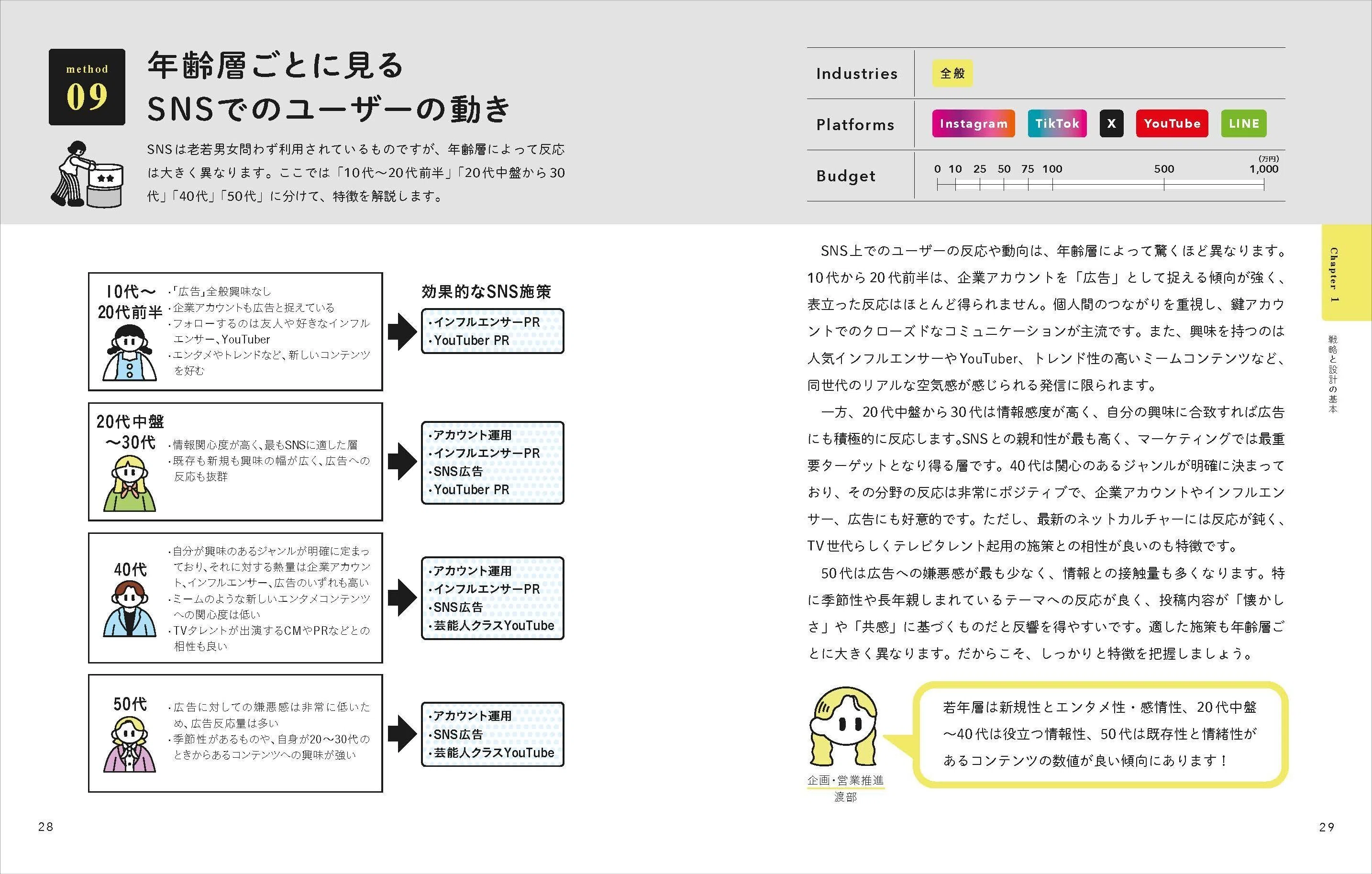Screen dimensions: 1372x874
Task: Click the arrow beside the 10代〜20代前半 box
Action: [402, 332]
